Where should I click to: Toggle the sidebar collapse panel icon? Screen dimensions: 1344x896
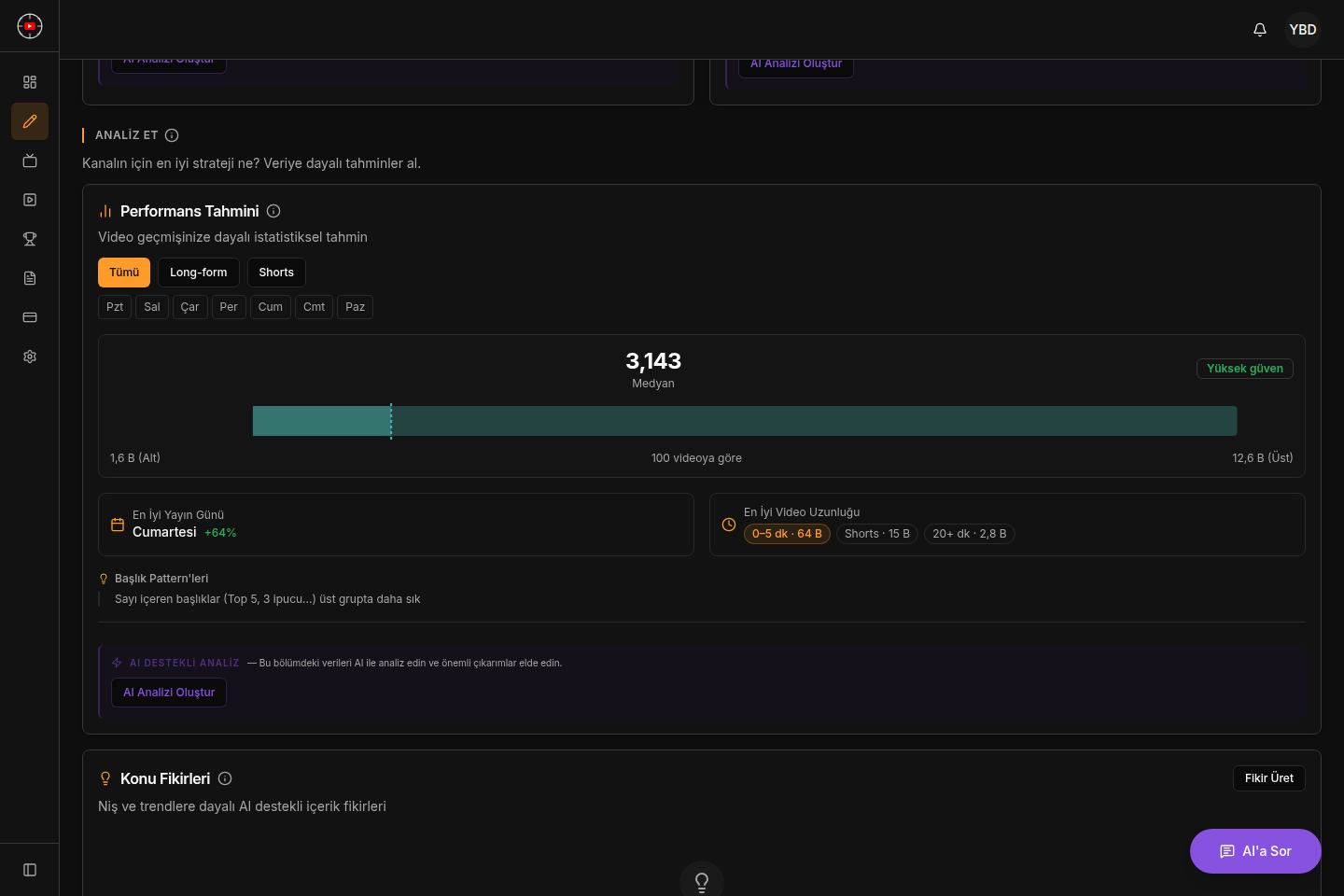pos(30,870)
